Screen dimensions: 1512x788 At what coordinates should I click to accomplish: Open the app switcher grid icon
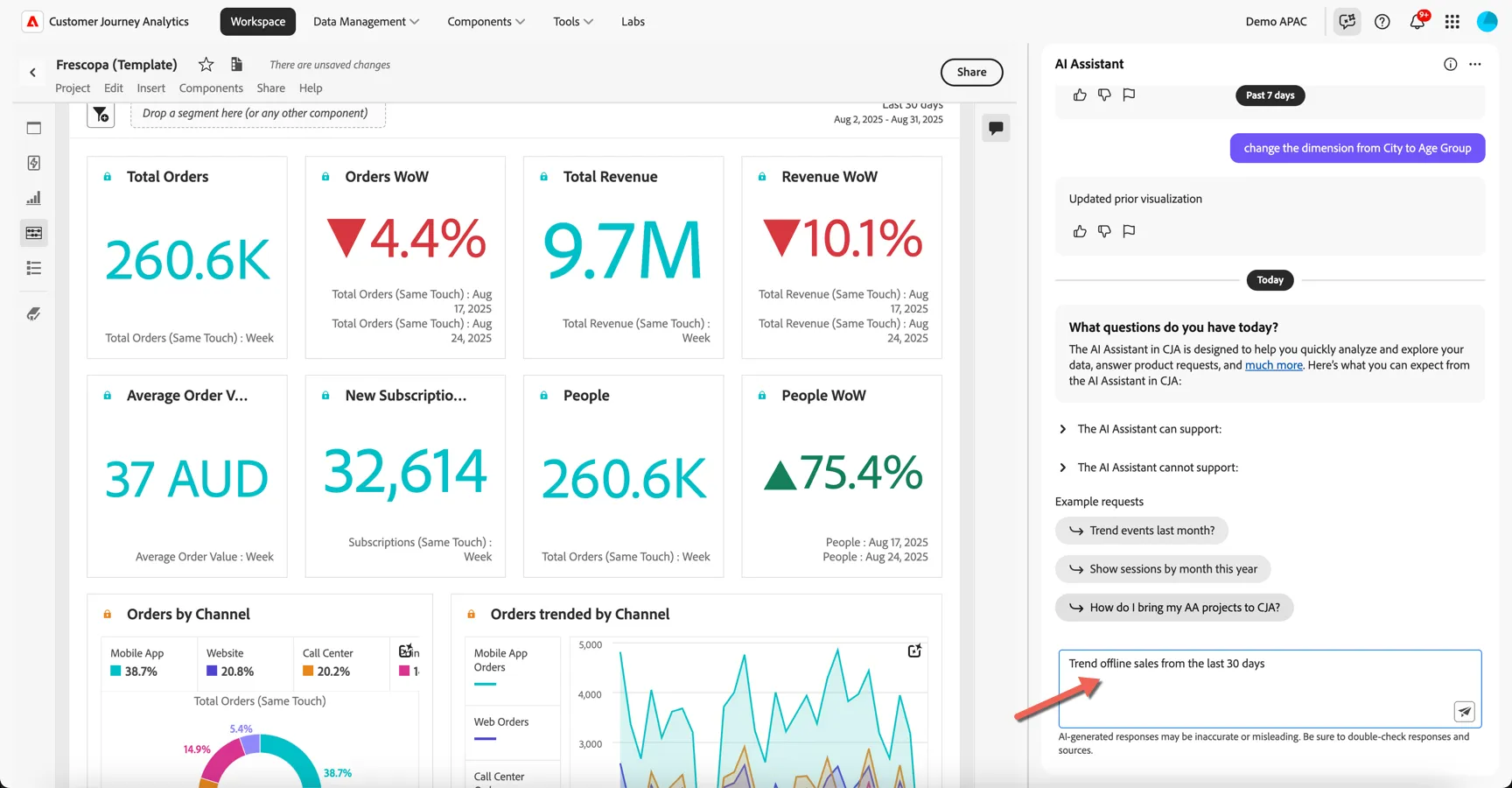coord(1452,21)
